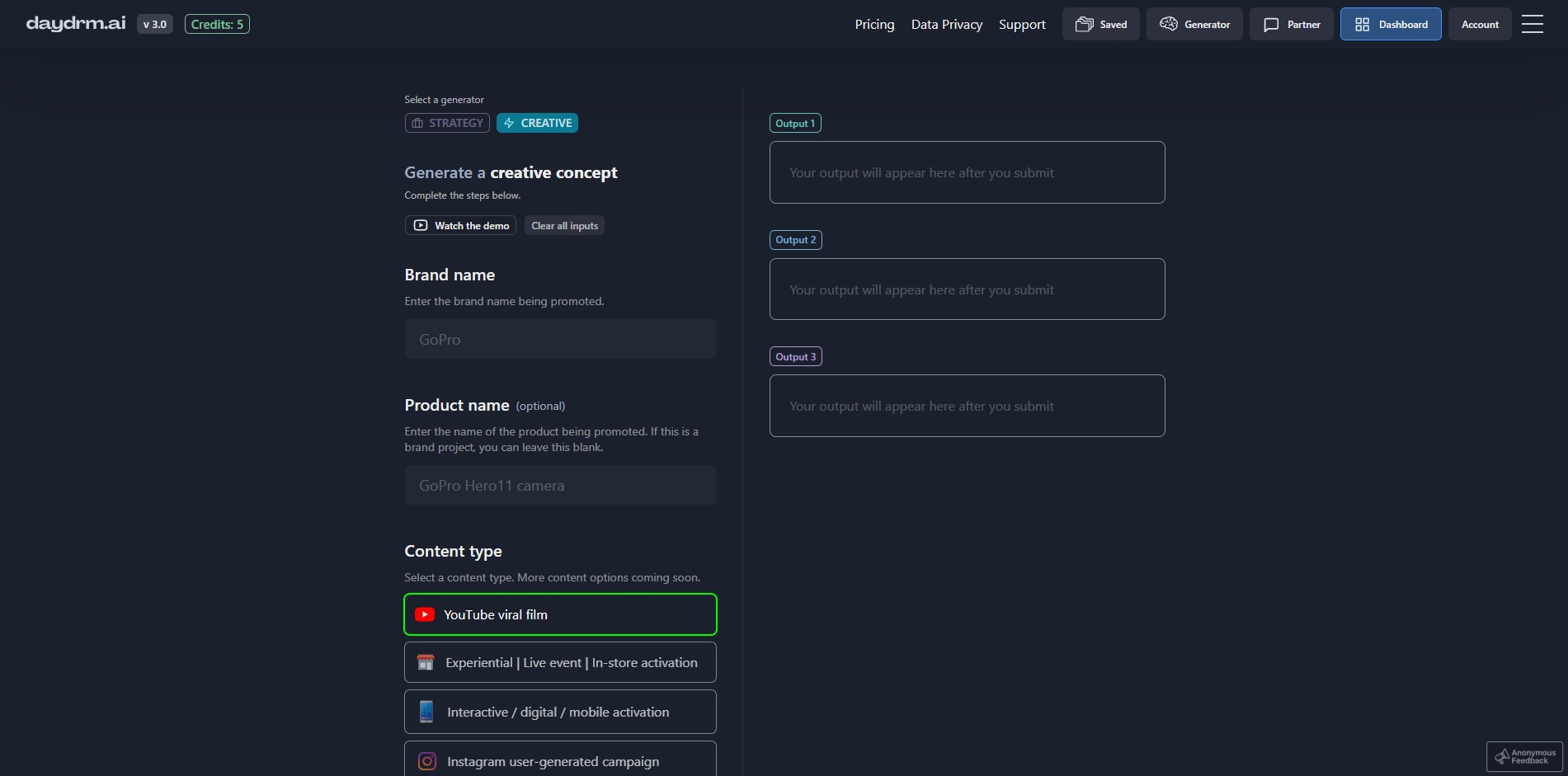Viewport: 1568px width, 776px height.
Task: Click the 'Brand name' heading
Action: pos(450,275)
